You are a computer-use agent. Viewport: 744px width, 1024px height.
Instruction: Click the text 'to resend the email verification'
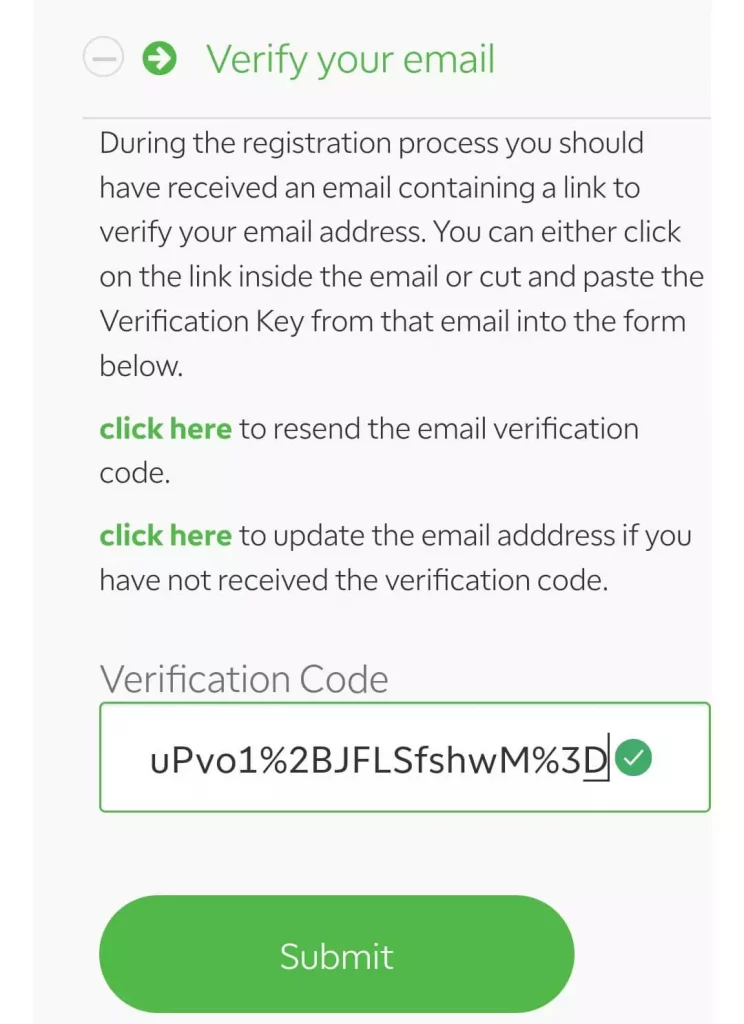pos(439,429)
